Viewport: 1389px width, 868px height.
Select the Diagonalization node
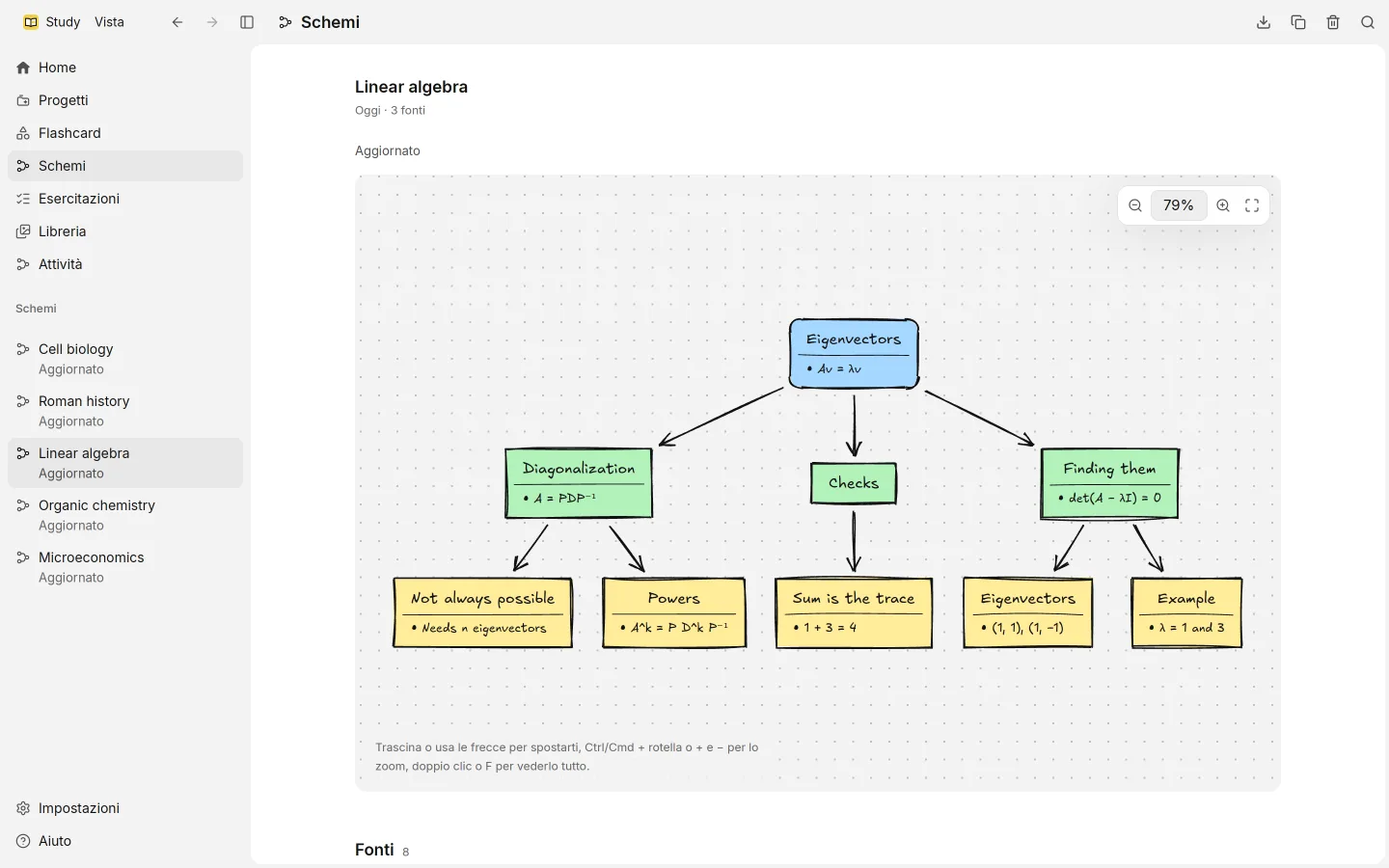pos(579,483)
